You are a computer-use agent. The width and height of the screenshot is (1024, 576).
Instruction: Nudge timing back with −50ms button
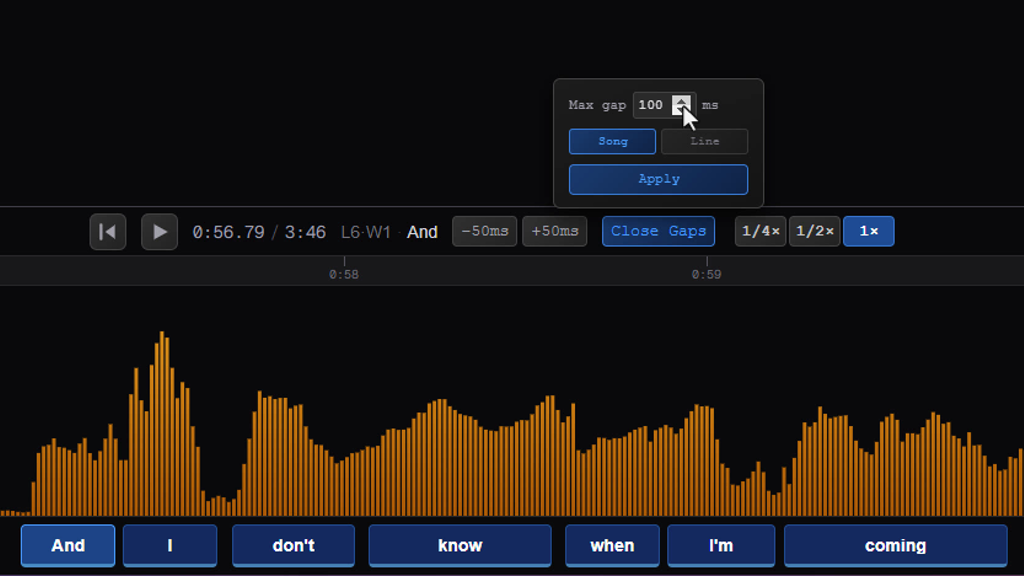pos(485,231)
